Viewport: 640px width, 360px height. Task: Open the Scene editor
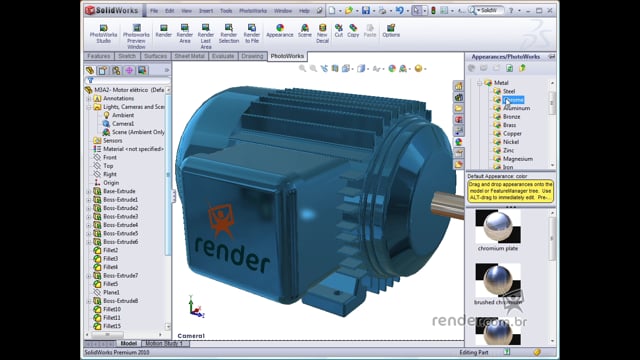coord(304,31)
